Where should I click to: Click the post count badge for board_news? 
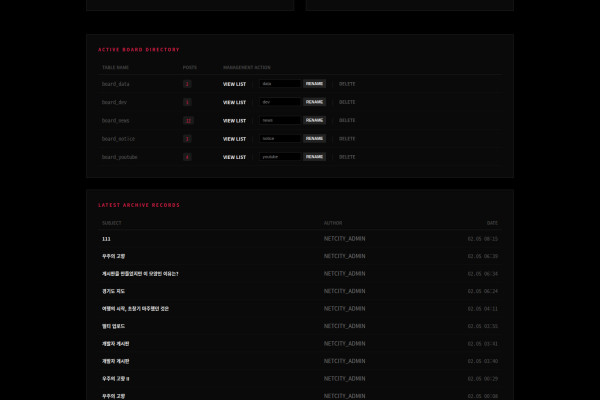pos(187,120)
